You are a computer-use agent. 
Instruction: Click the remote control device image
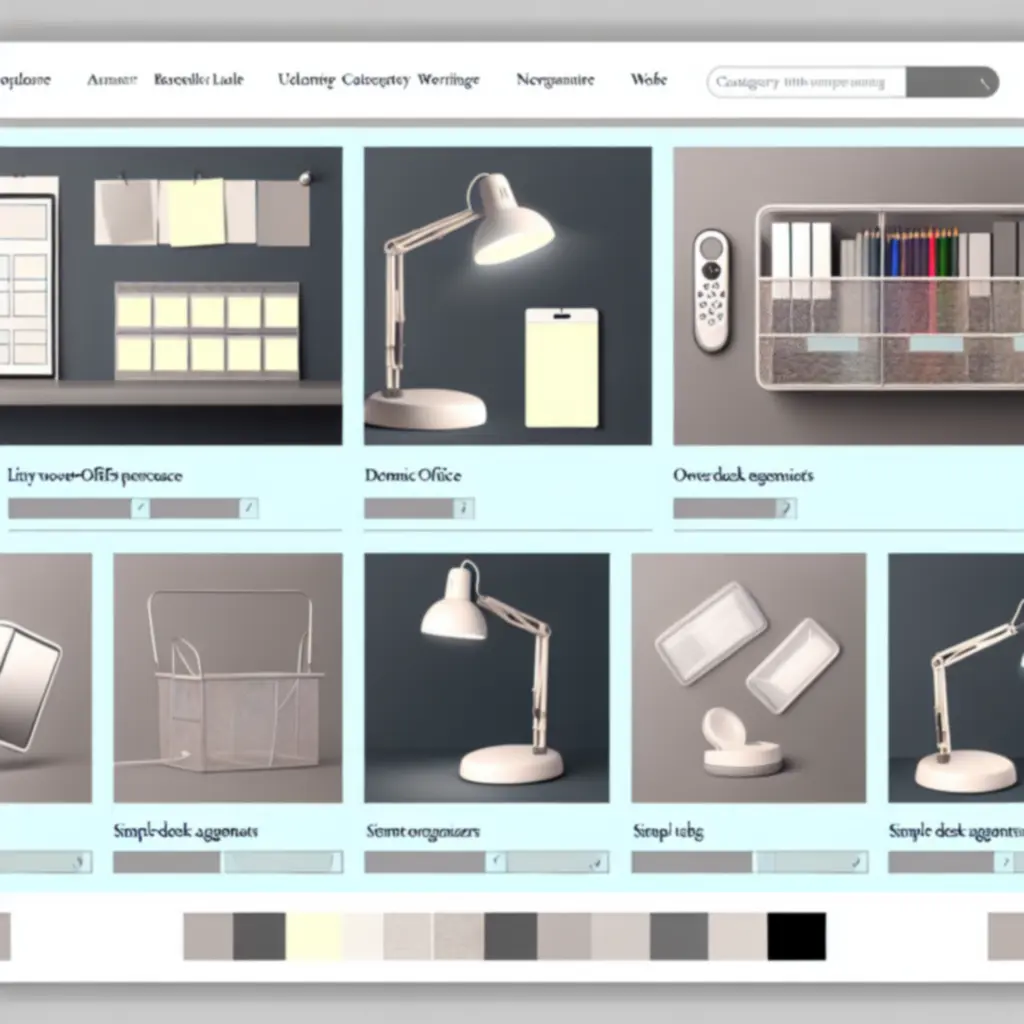pos(712,290)
